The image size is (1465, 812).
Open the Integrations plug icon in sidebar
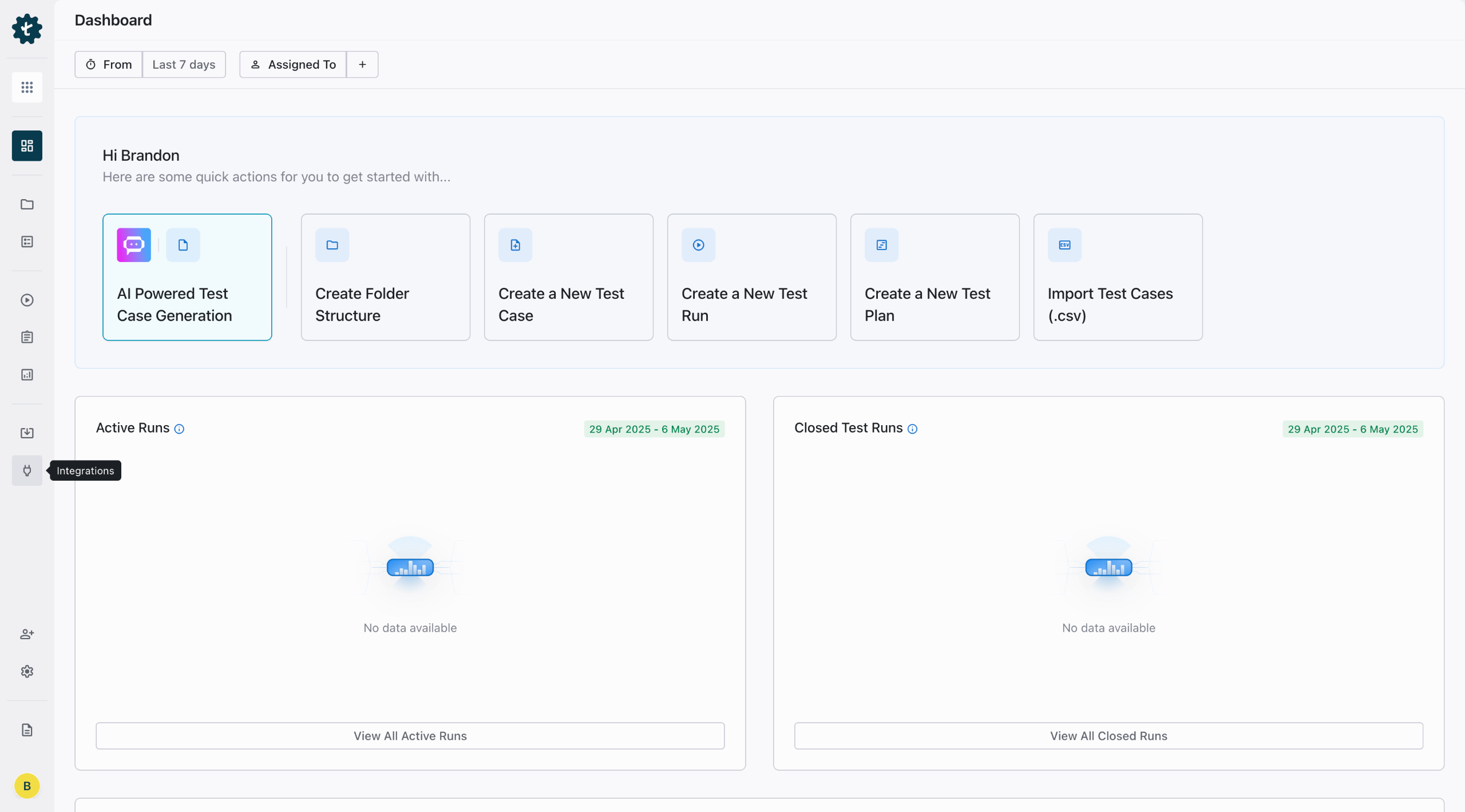[x=27, y=470]
